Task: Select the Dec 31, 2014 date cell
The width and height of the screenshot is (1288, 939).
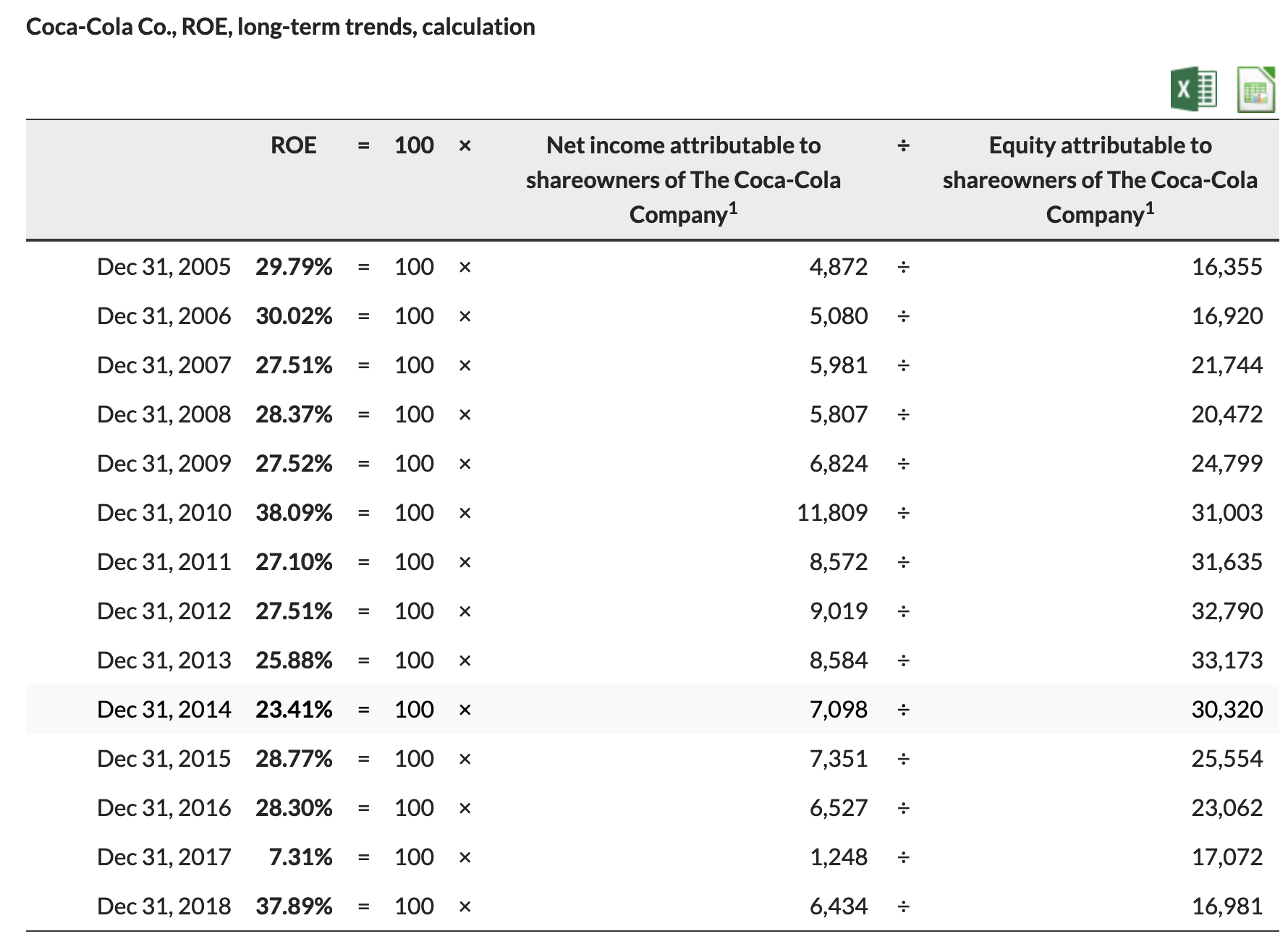Action: point(164,710)
